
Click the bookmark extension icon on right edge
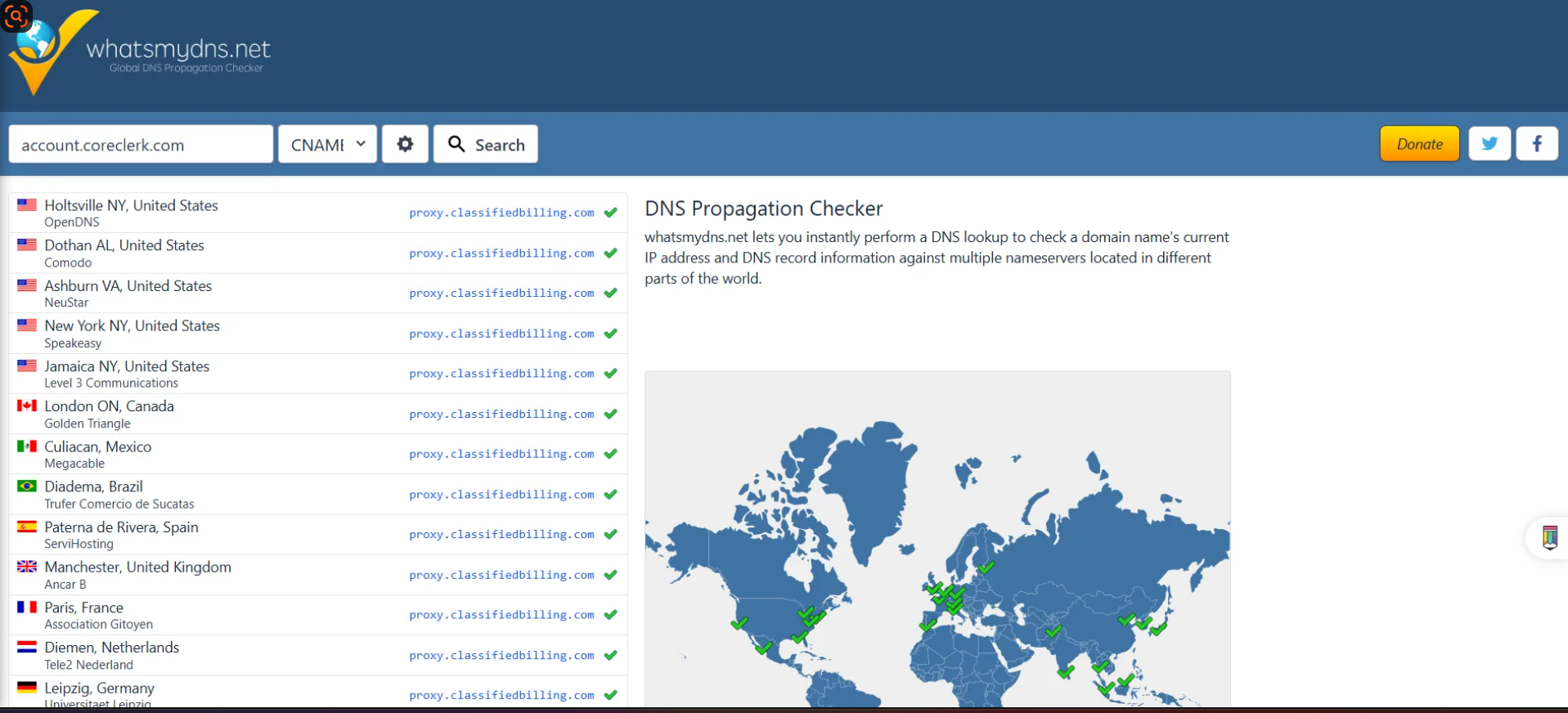pyautogui.click(x=1549, y=537)
